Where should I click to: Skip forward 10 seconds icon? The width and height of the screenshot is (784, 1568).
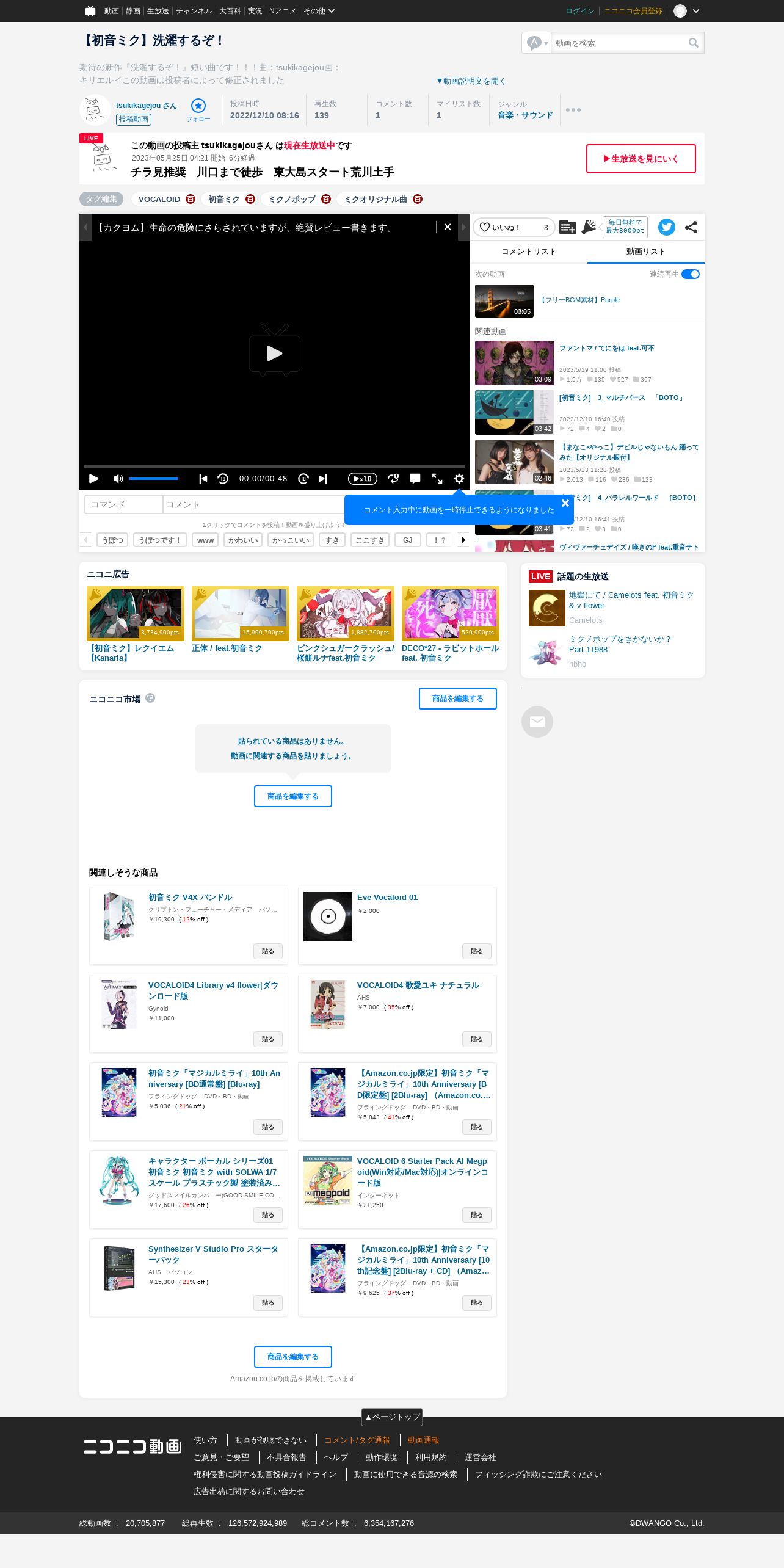tap(303, 479)
